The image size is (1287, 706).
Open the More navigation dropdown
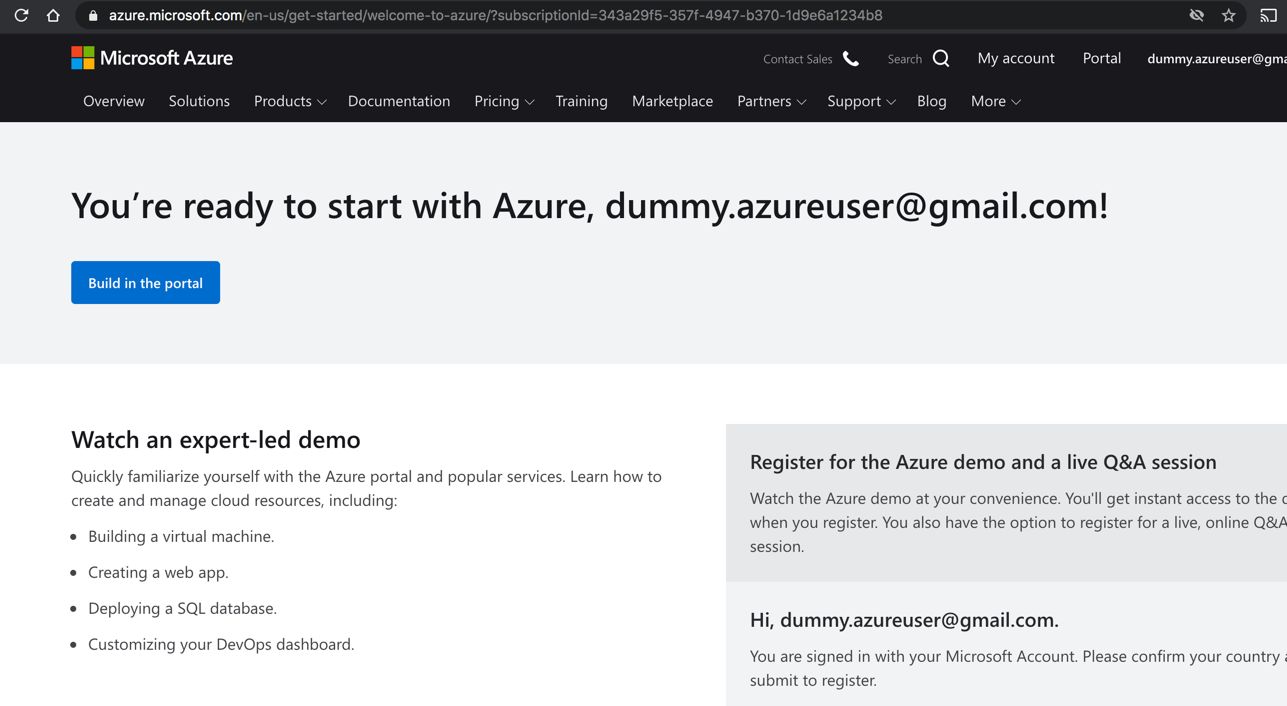(x=995, y=101)
